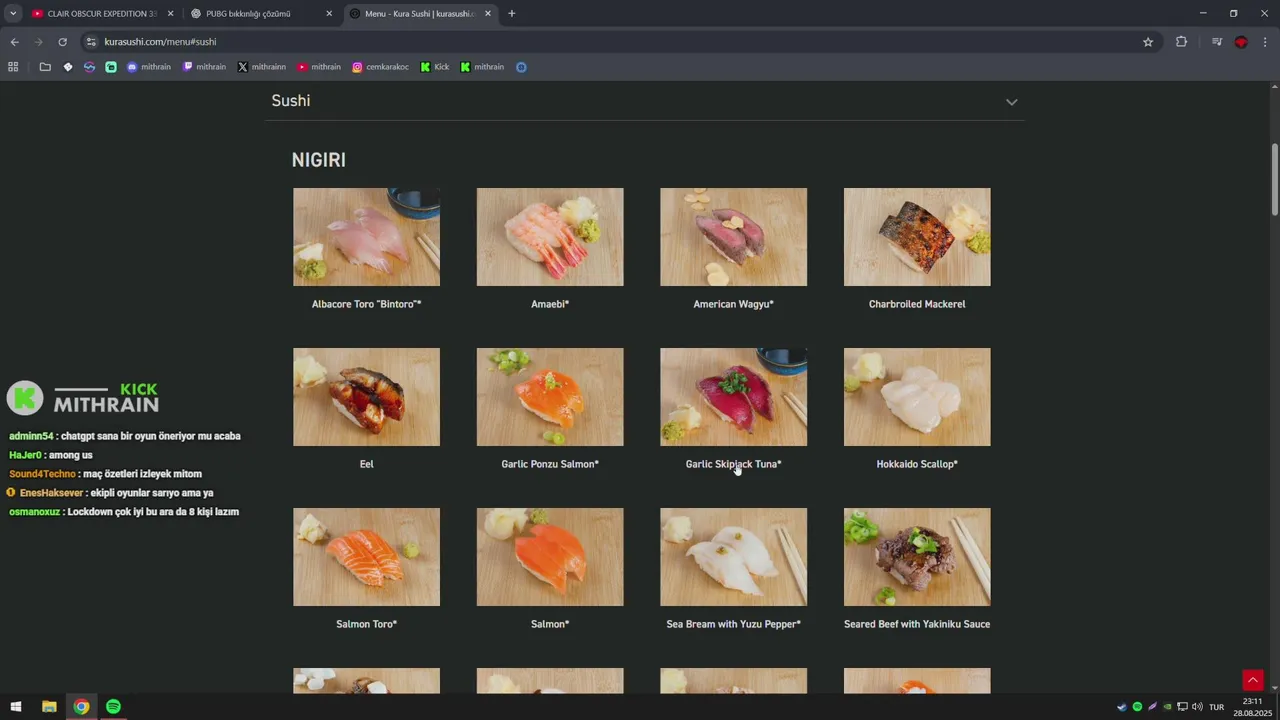
Task: Select the Sea Bream with Yuzu Pepper photo
Action: [733, 557]
